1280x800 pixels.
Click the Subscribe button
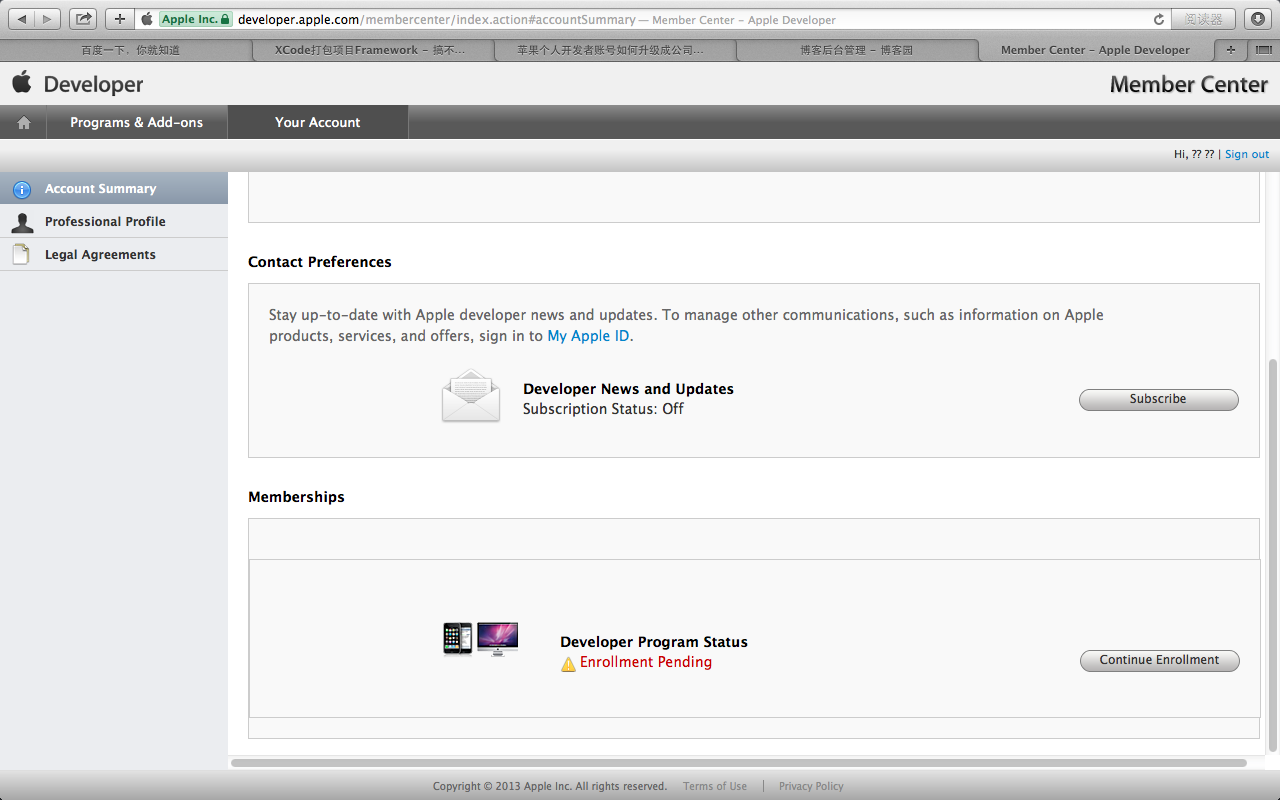pyautogui.click(x=1158, y=399)
